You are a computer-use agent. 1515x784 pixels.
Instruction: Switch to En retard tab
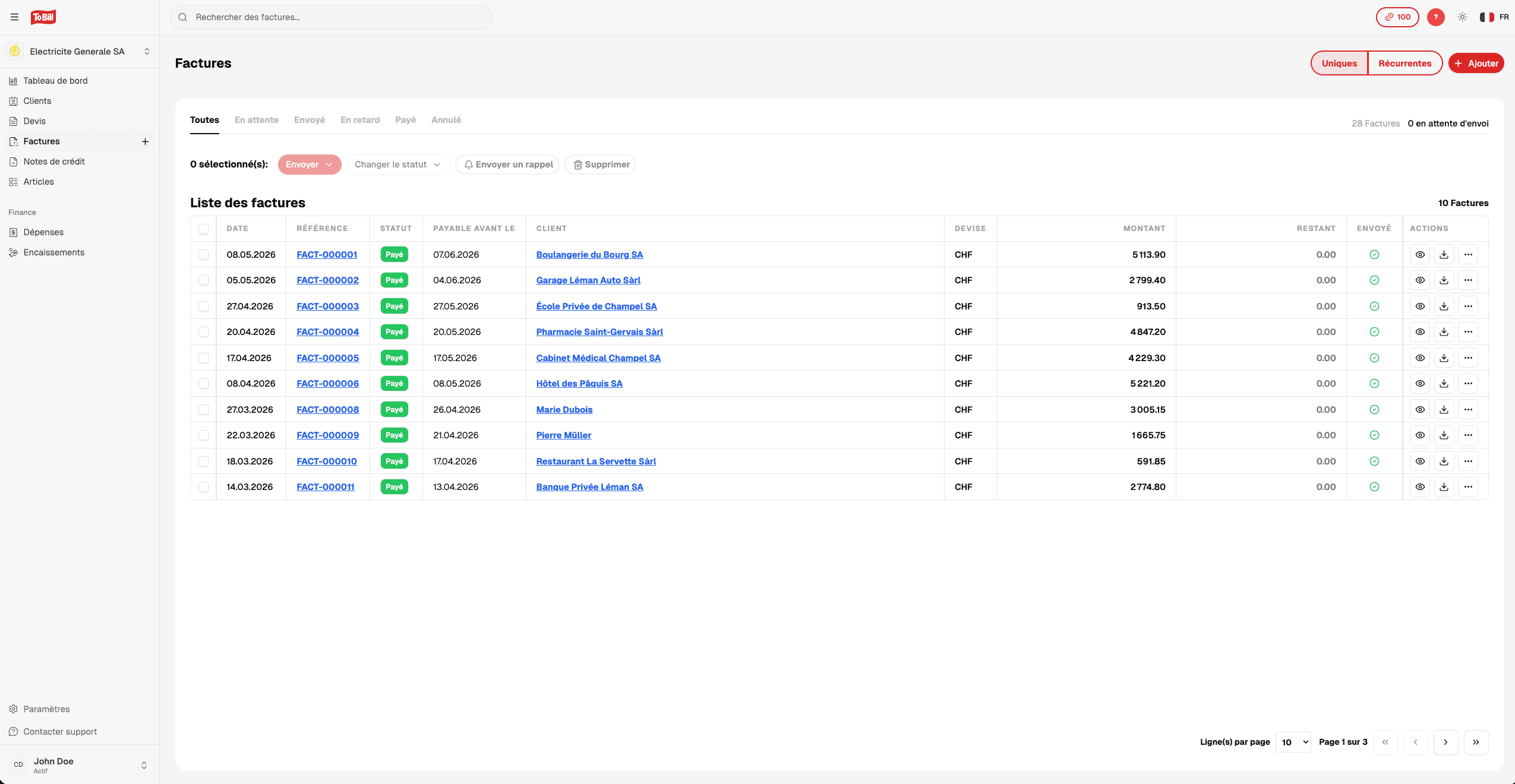pyautogui.click(x=360, y=120)
